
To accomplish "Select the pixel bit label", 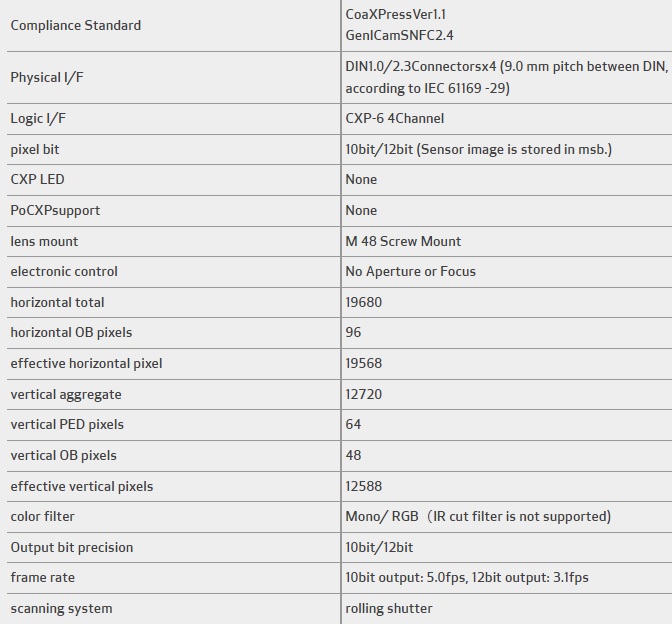I will [36, 149].
